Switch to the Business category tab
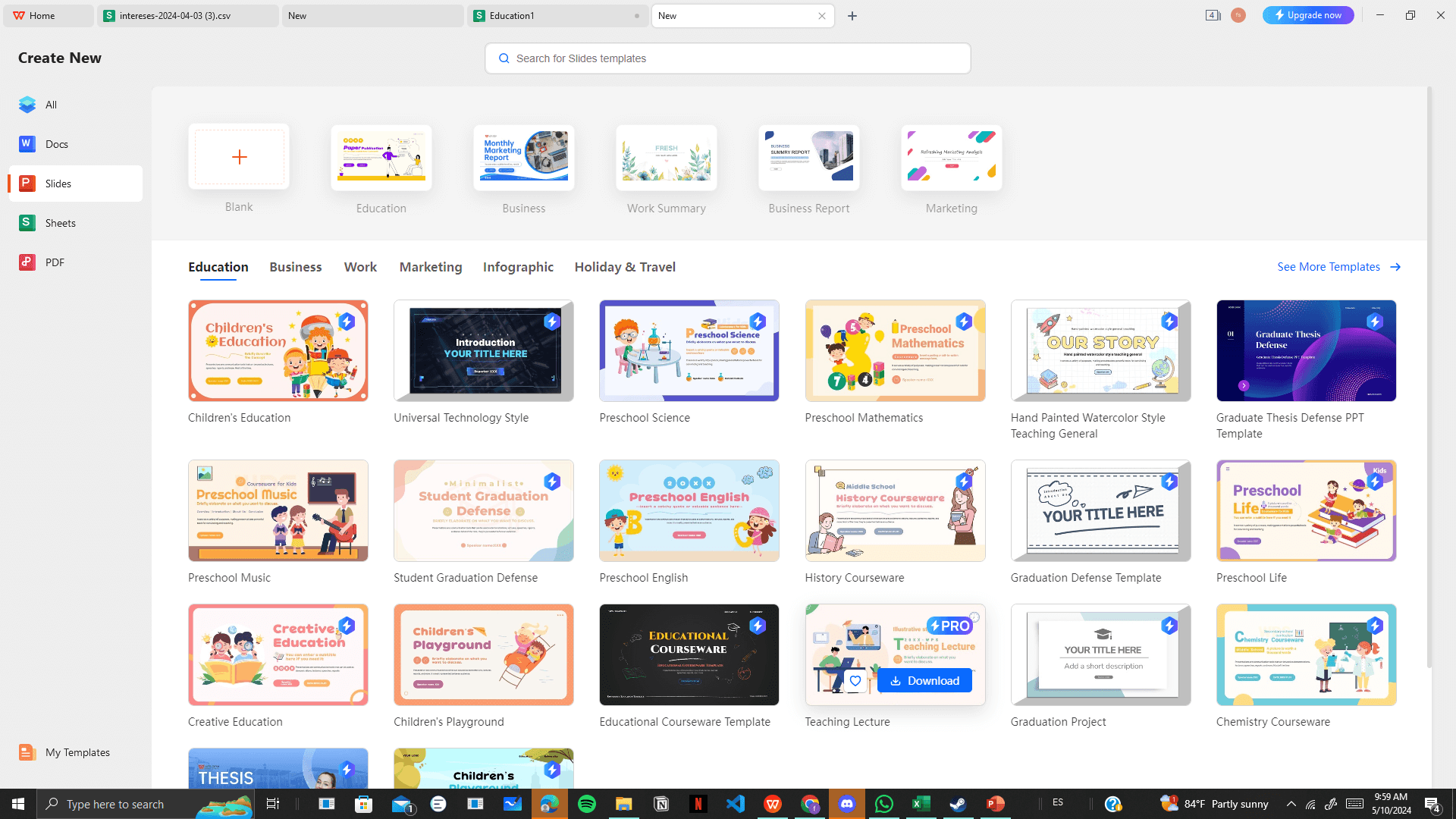Image resolution: width=1456 pixels, height=819 pixels. [295, 267]
